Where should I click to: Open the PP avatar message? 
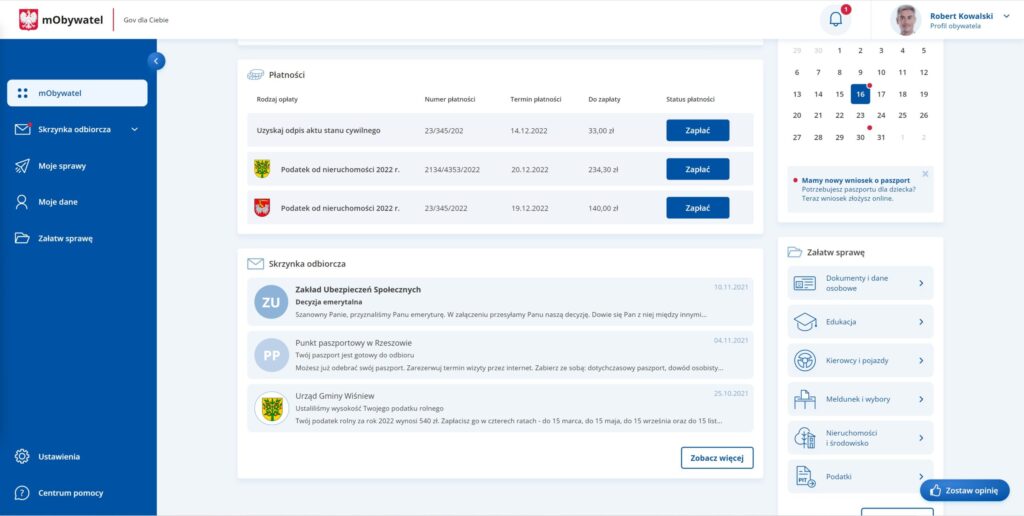(x=271, y=355)
